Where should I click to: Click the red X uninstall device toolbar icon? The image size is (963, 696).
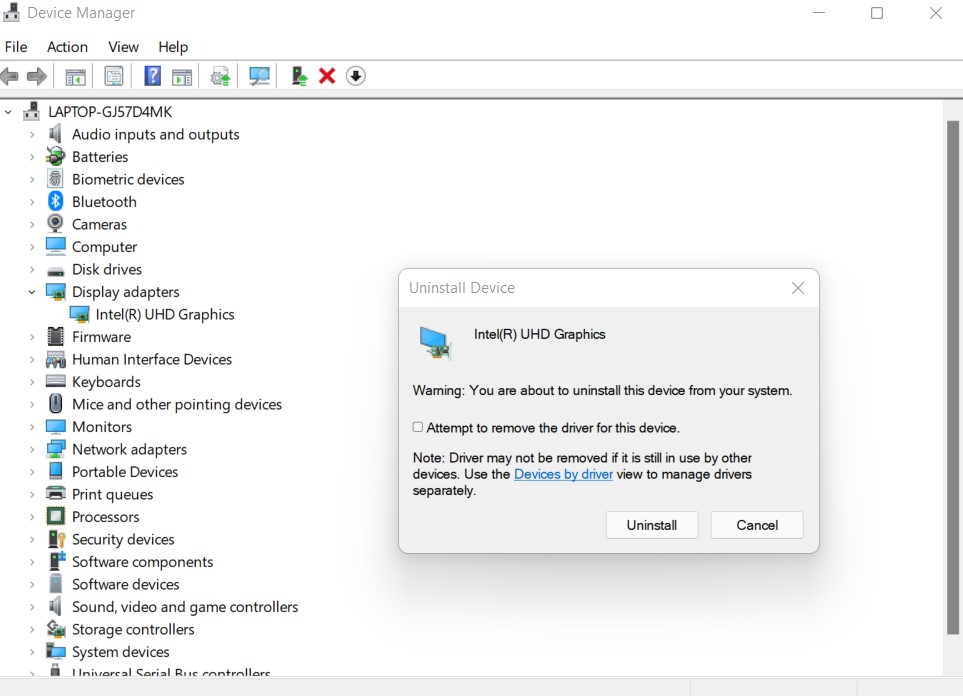[327, 76]
